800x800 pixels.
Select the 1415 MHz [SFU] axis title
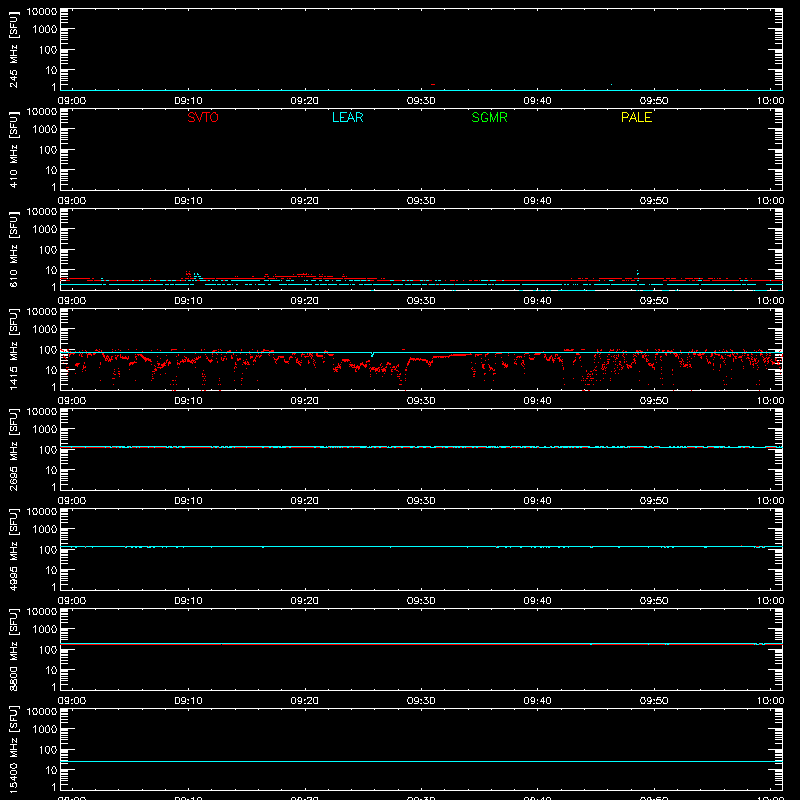13,349
